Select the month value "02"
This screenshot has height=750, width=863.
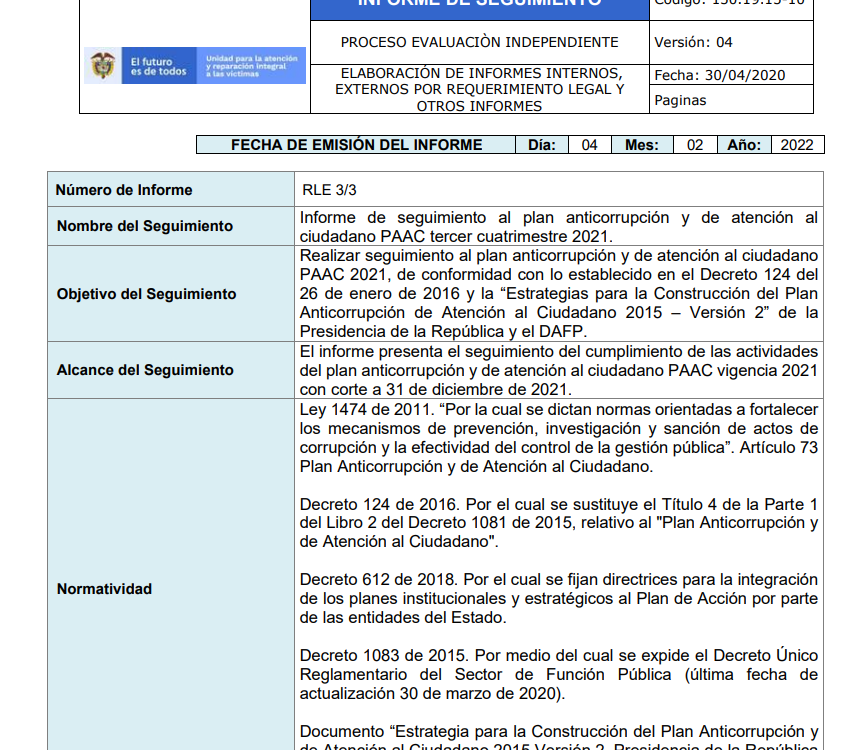tap(695, 145)
